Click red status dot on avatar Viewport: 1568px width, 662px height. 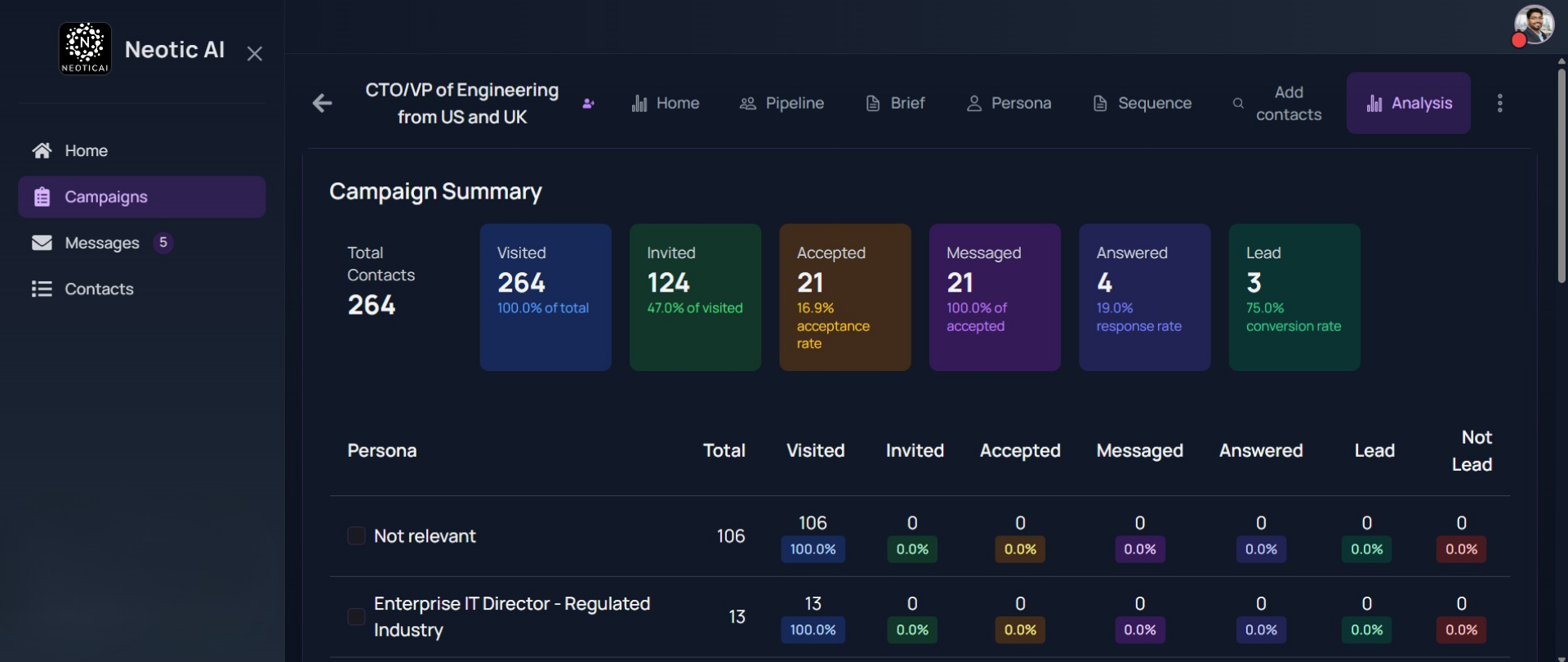click(1519, 40)
